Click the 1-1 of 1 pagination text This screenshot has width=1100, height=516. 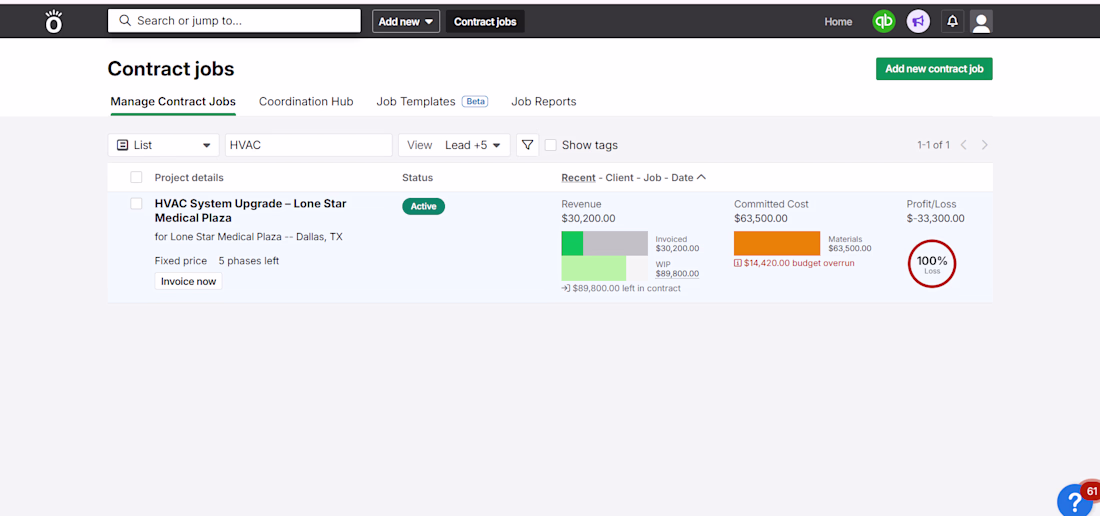(x=933, y=145)
